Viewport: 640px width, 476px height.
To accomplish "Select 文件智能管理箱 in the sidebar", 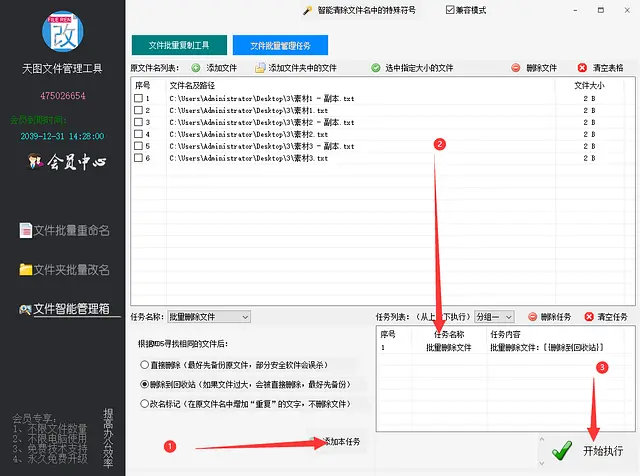I will tap(64, 309).
